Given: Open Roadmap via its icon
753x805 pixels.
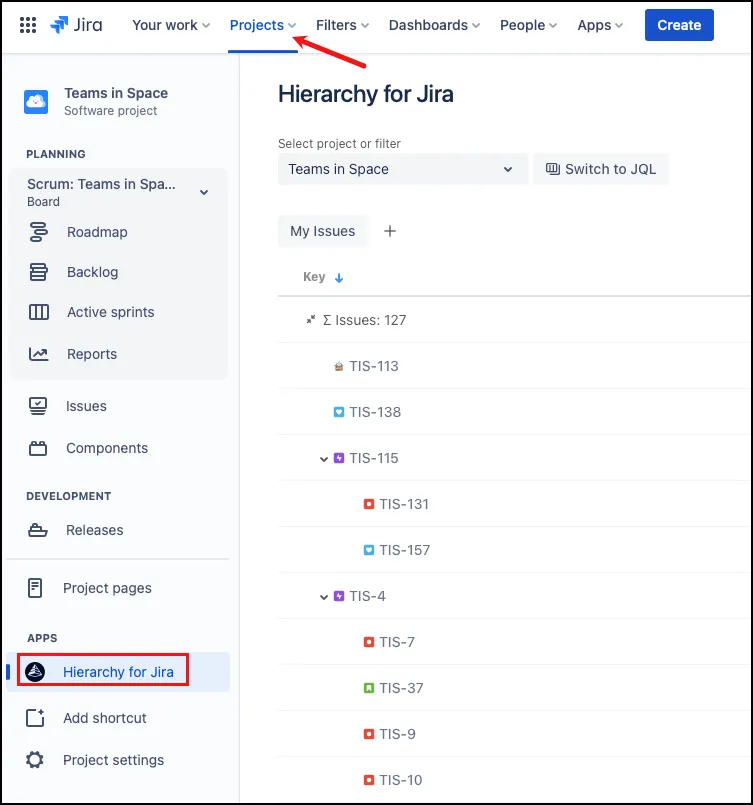Looking at the screenshot, I should [38, 232].
